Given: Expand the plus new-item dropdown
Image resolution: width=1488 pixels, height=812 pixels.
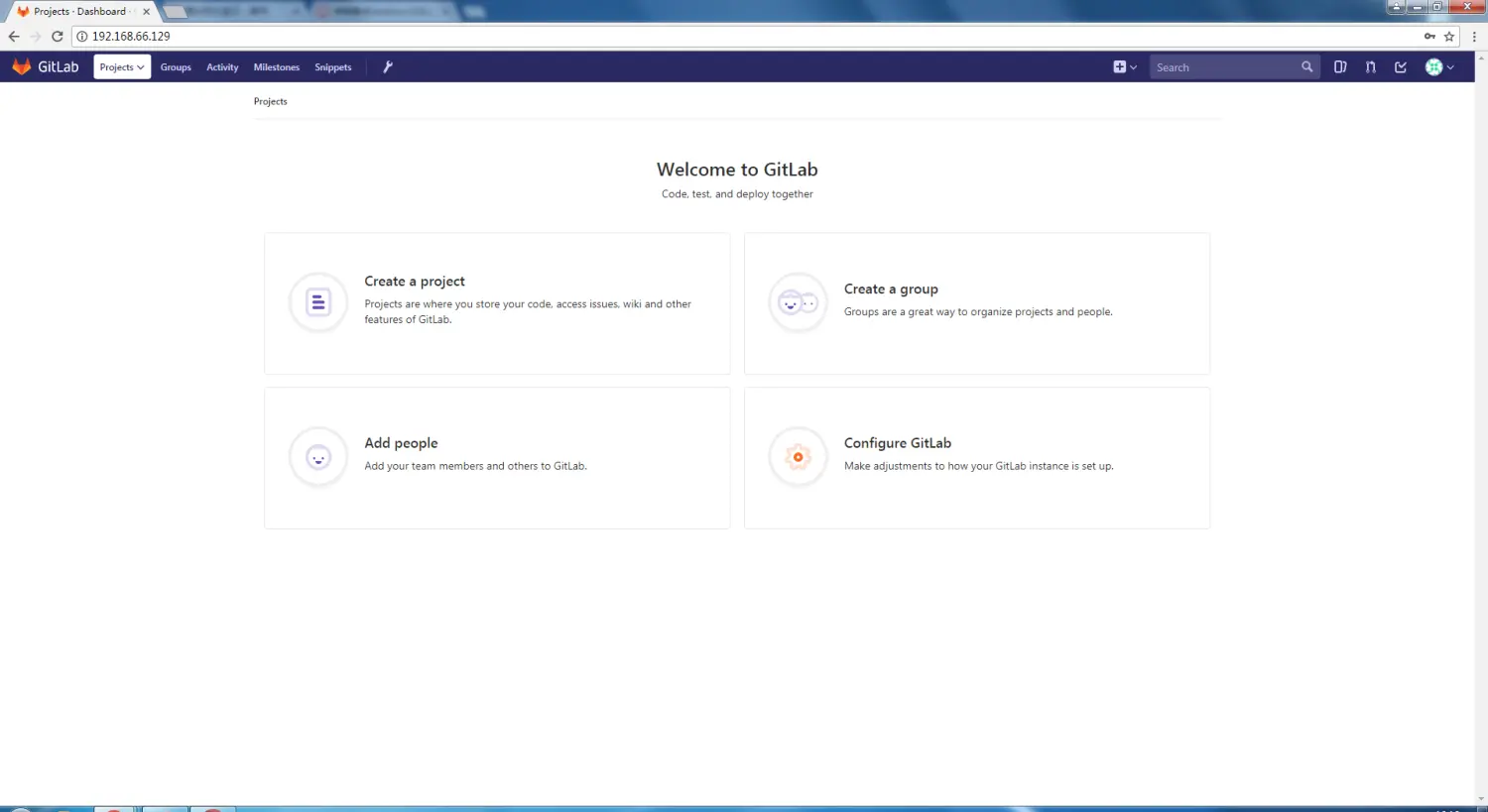Looking at the screenshot, I should [1125, 66].
